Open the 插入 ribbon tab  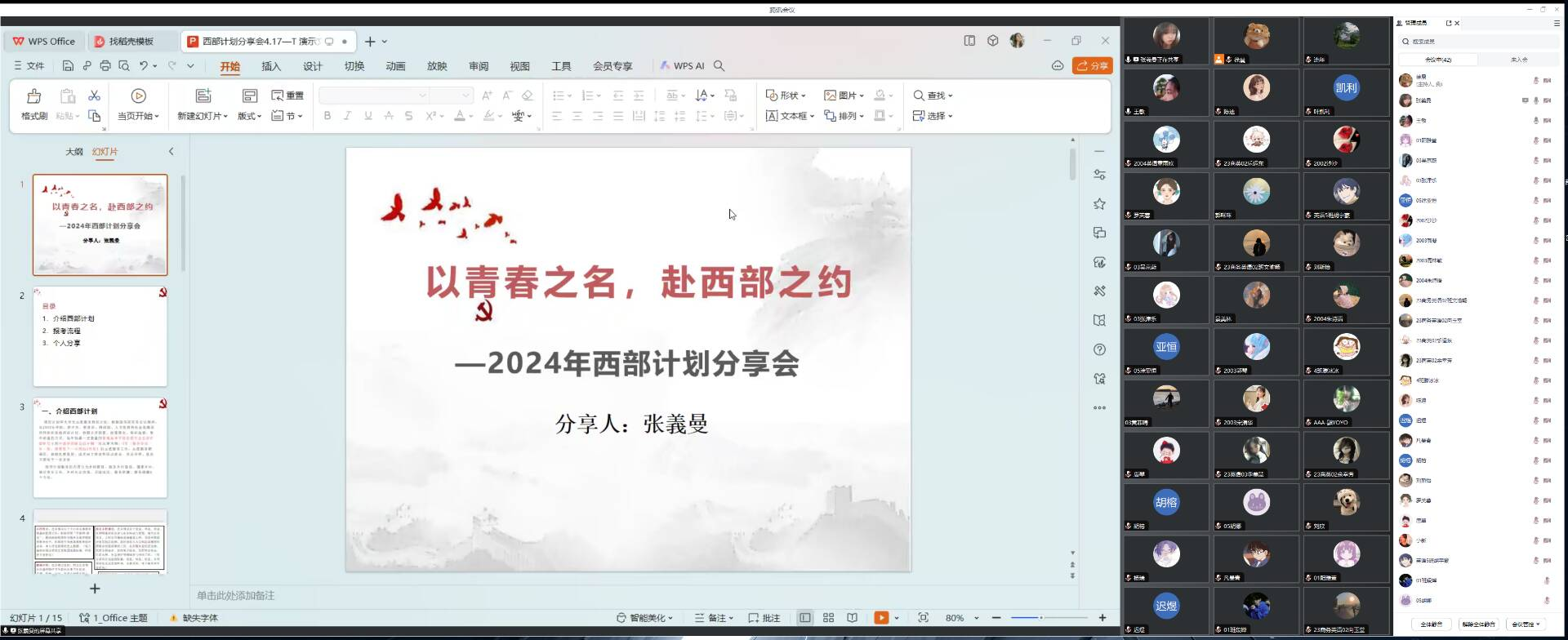[x=271, y=66]
